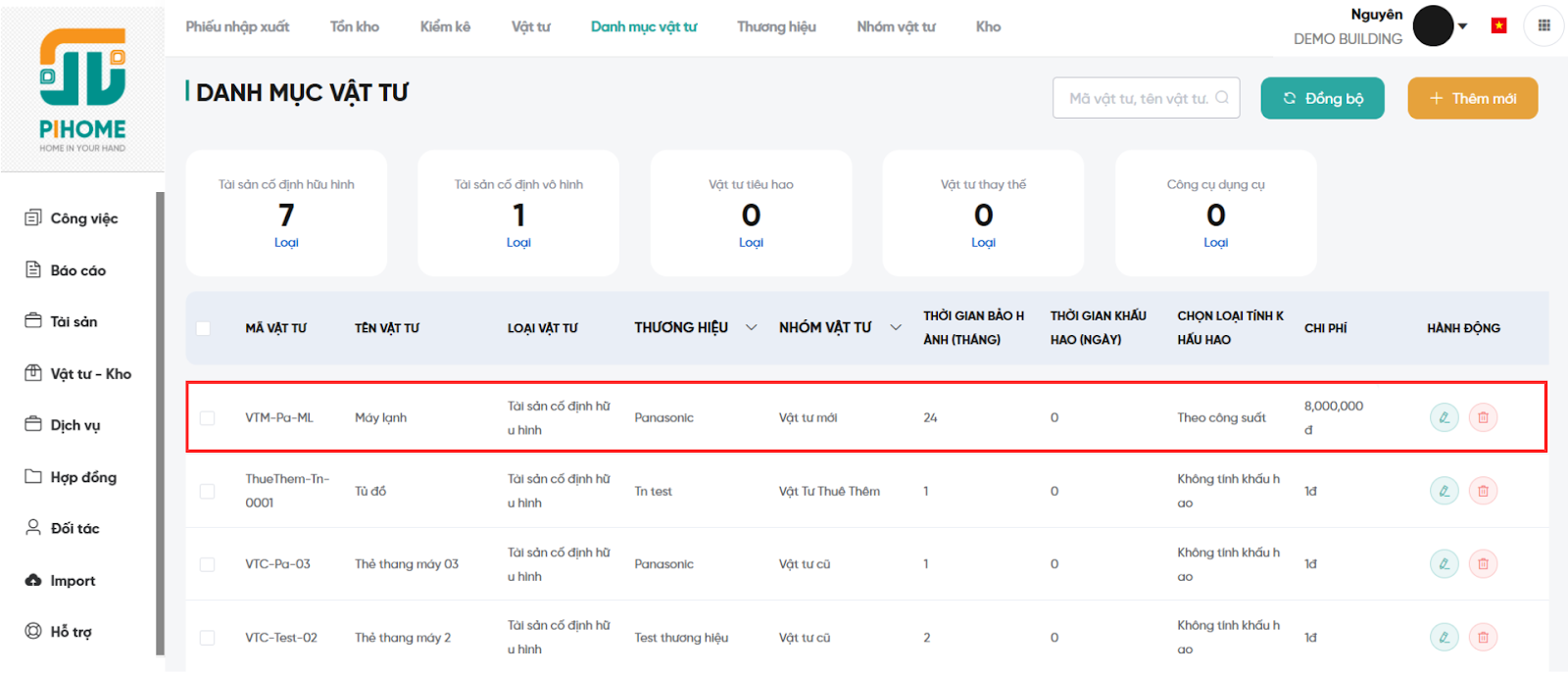This screenshot has height=674, width=1568.
Task: Edit the VTC-Test-02 item
Action: tap(1444, 638)
